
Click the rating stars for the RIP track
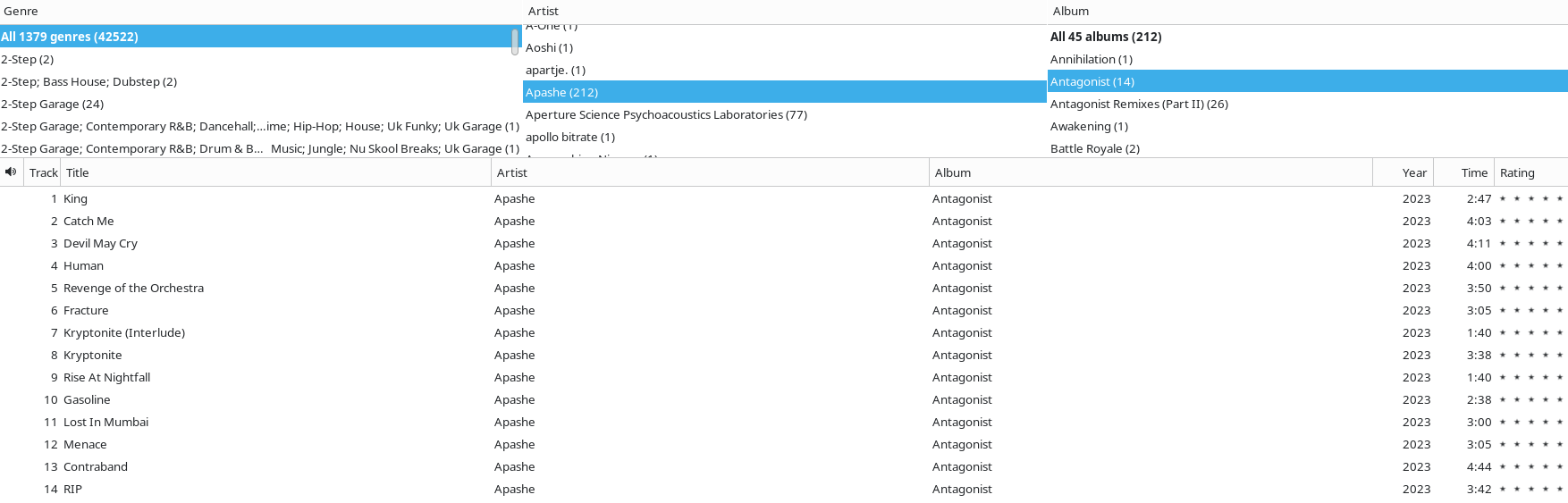coord(1530,490)
